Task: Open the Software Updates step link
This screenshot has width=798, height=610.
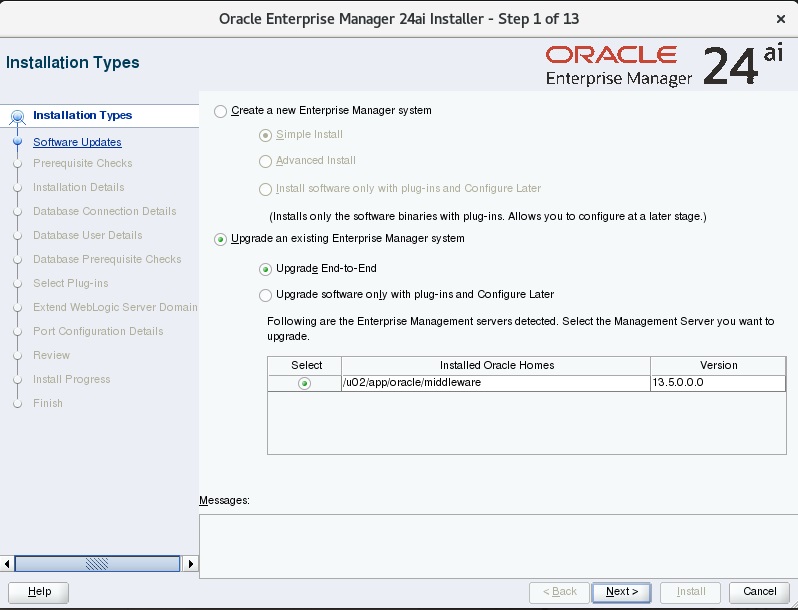Action: click(x=77, y=142)
